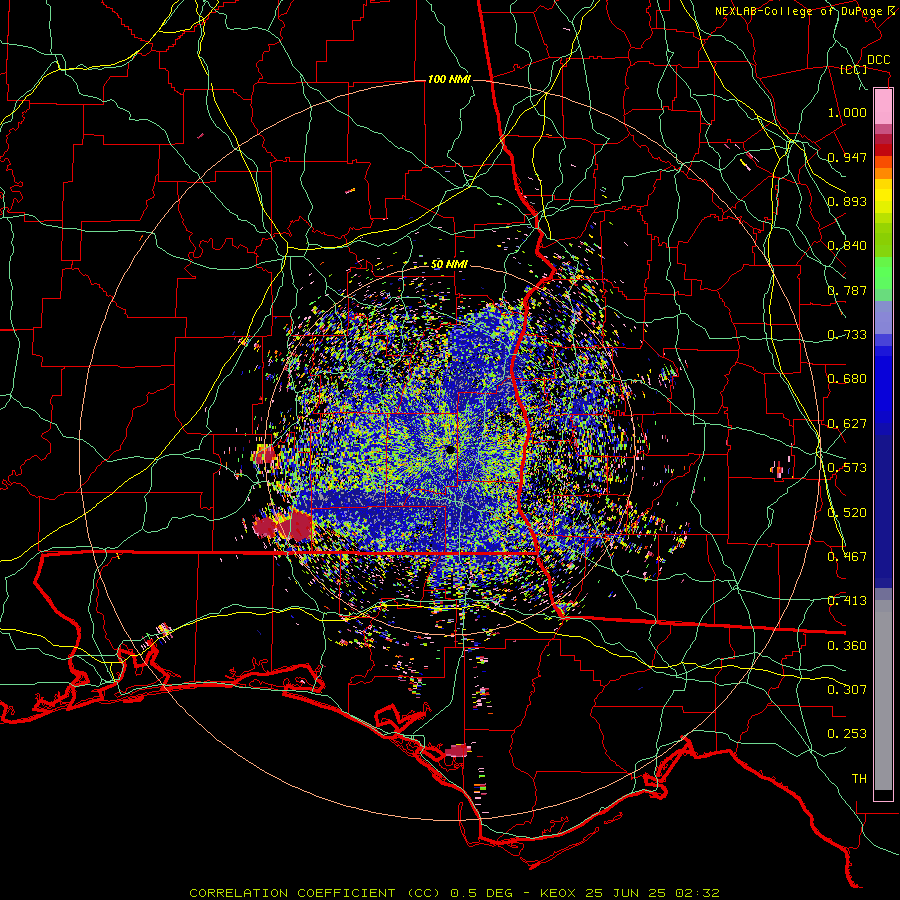Click the 0.253 legend value
Screen dimensions: 900x900
pos(847,734)
